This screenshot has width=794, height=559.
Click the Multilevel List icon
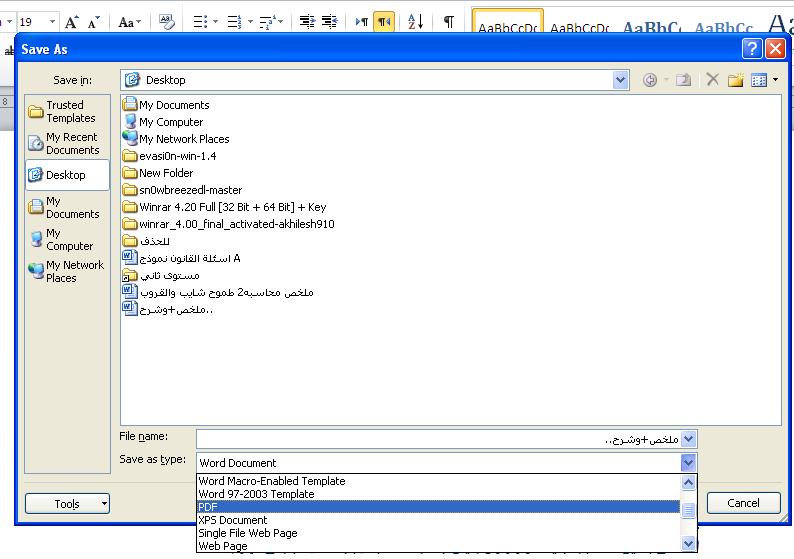click(x=266, y=22)
